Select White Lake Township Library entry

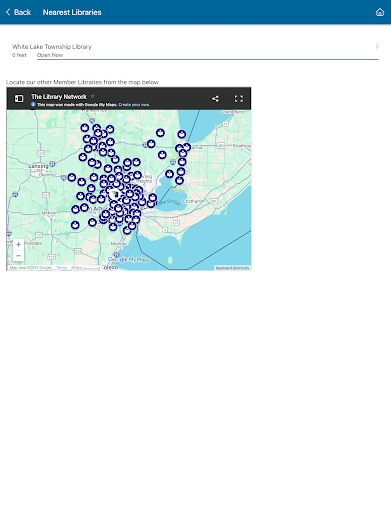195,50
